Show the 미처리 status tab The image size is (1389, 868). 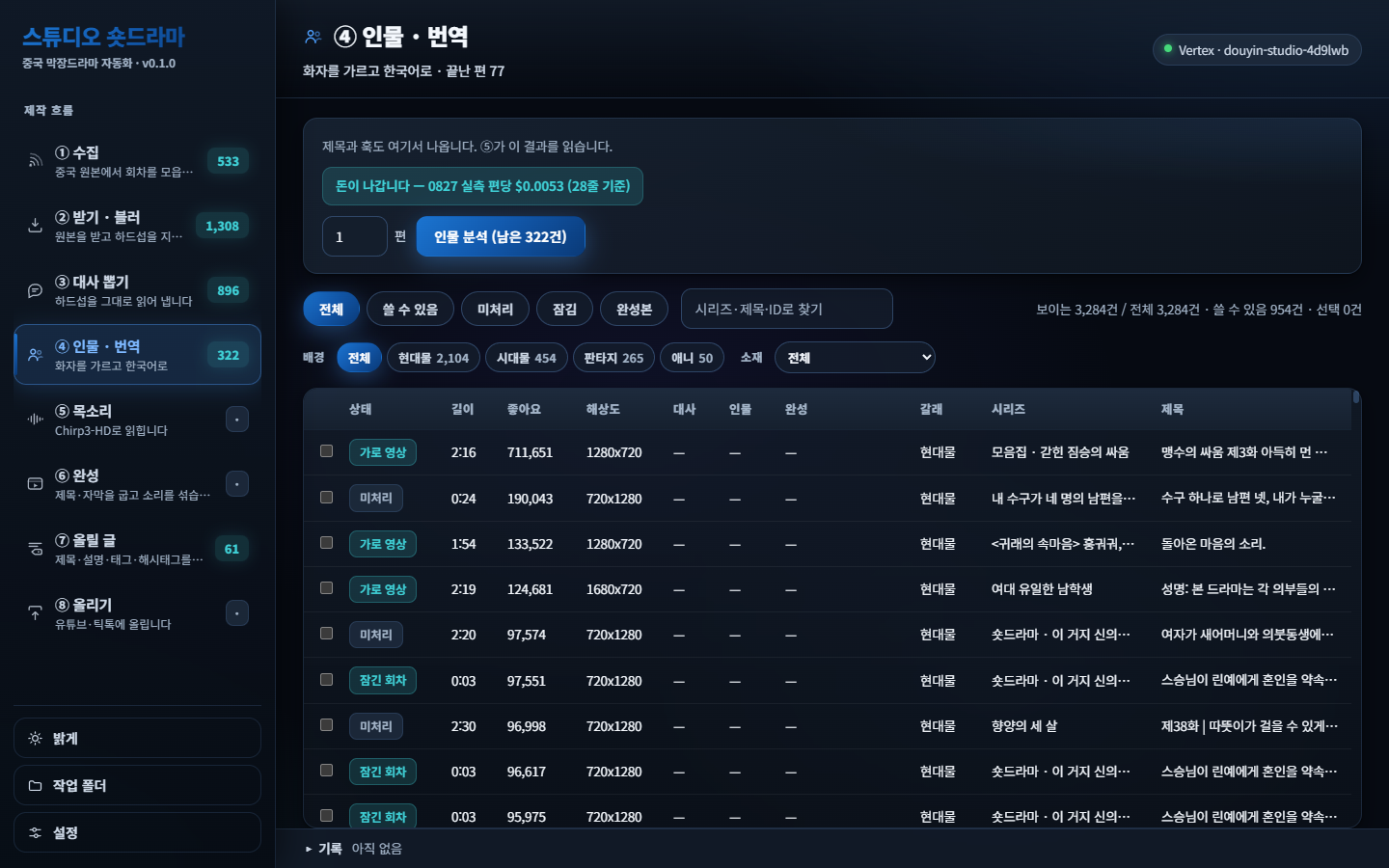[x=495, y=310]
